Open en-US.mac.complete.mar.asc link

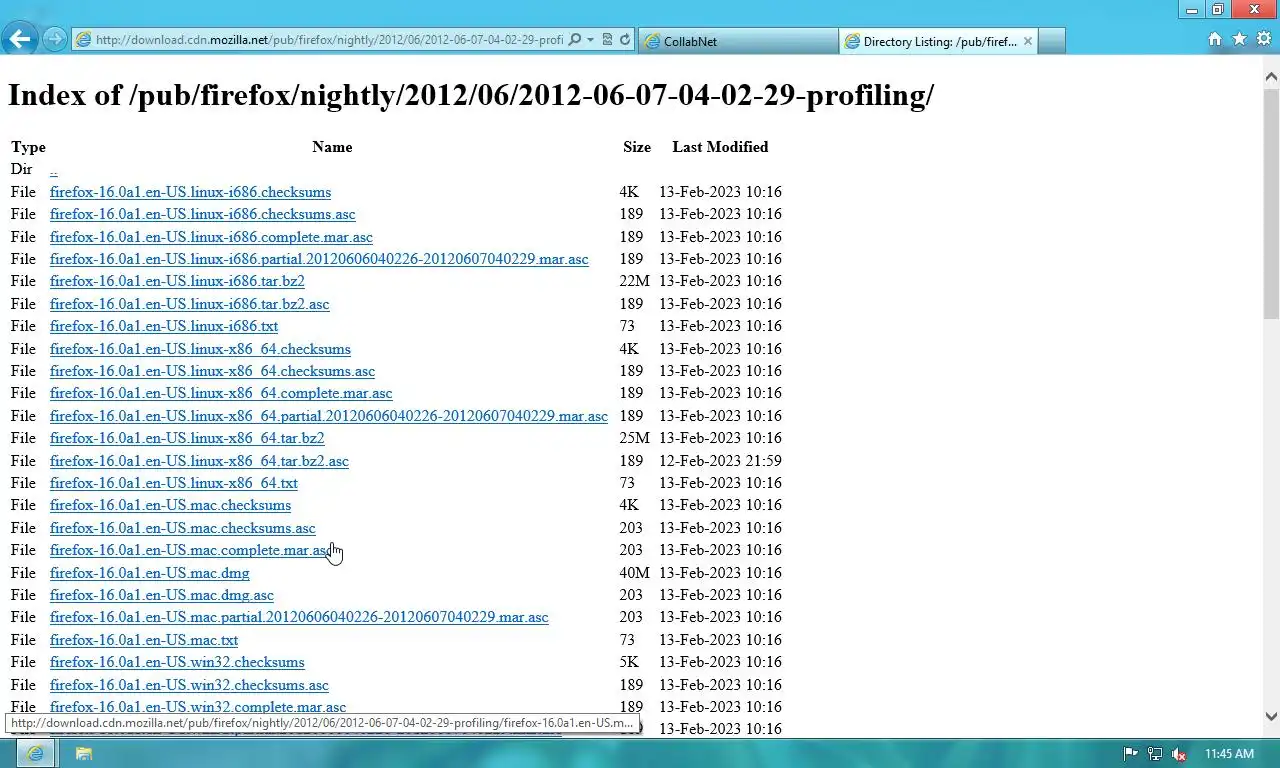(191, 550)
